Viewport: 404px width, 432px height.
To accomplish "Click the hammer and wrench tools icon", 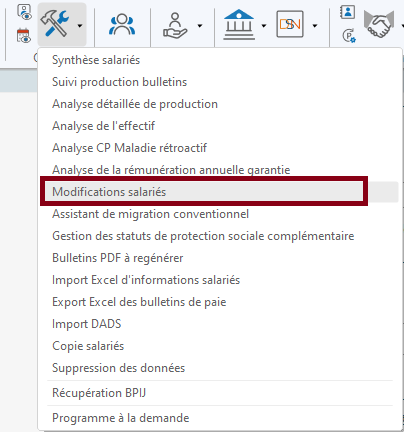I will pyautogui.click(x=55, y=24).
